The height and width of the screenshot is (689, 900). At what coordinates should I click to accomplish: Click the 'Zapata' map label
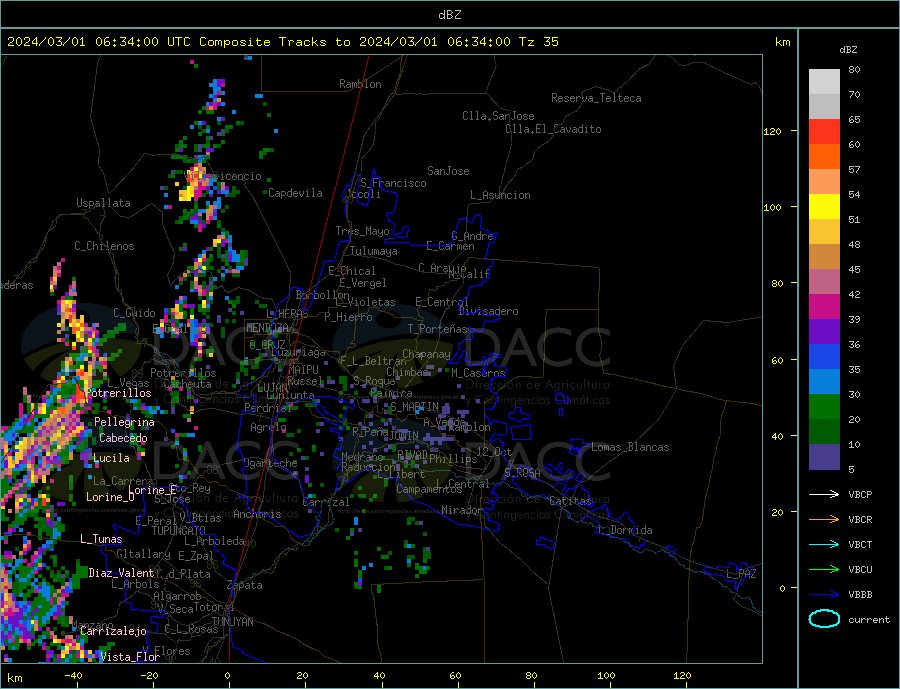pos(245,585)
